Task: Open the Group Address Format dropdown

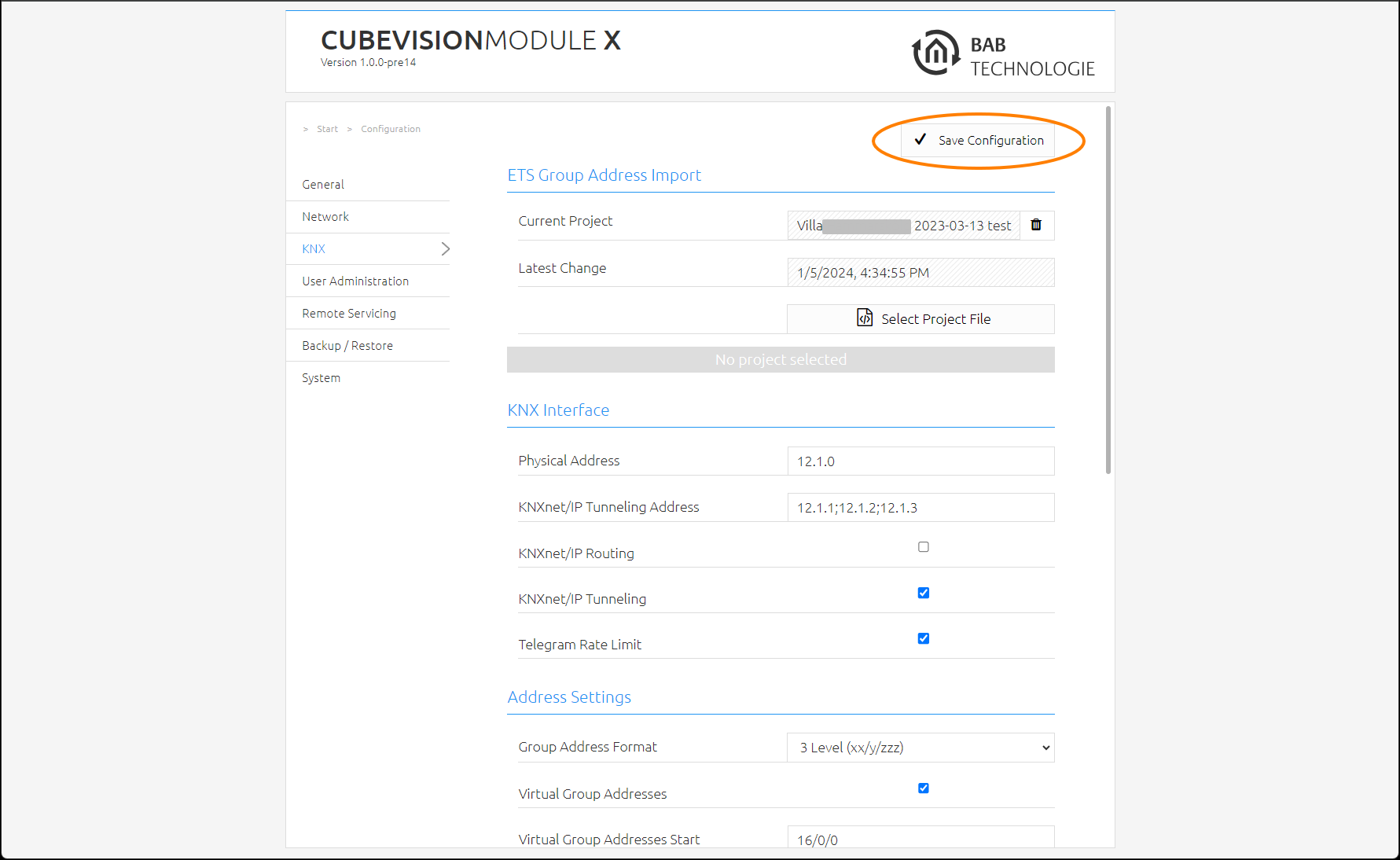Action: [x=920, y=748]
